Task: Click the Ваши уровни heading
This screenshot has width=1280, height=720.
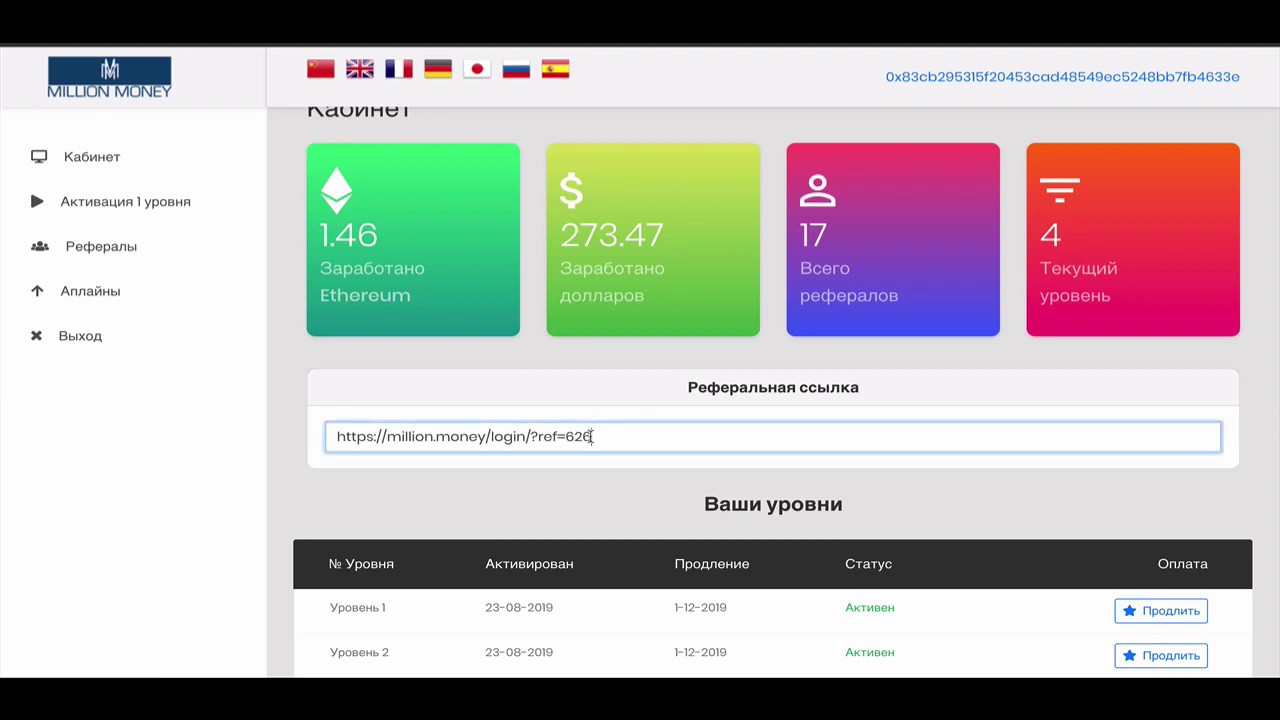Action: tap(773, 504)
